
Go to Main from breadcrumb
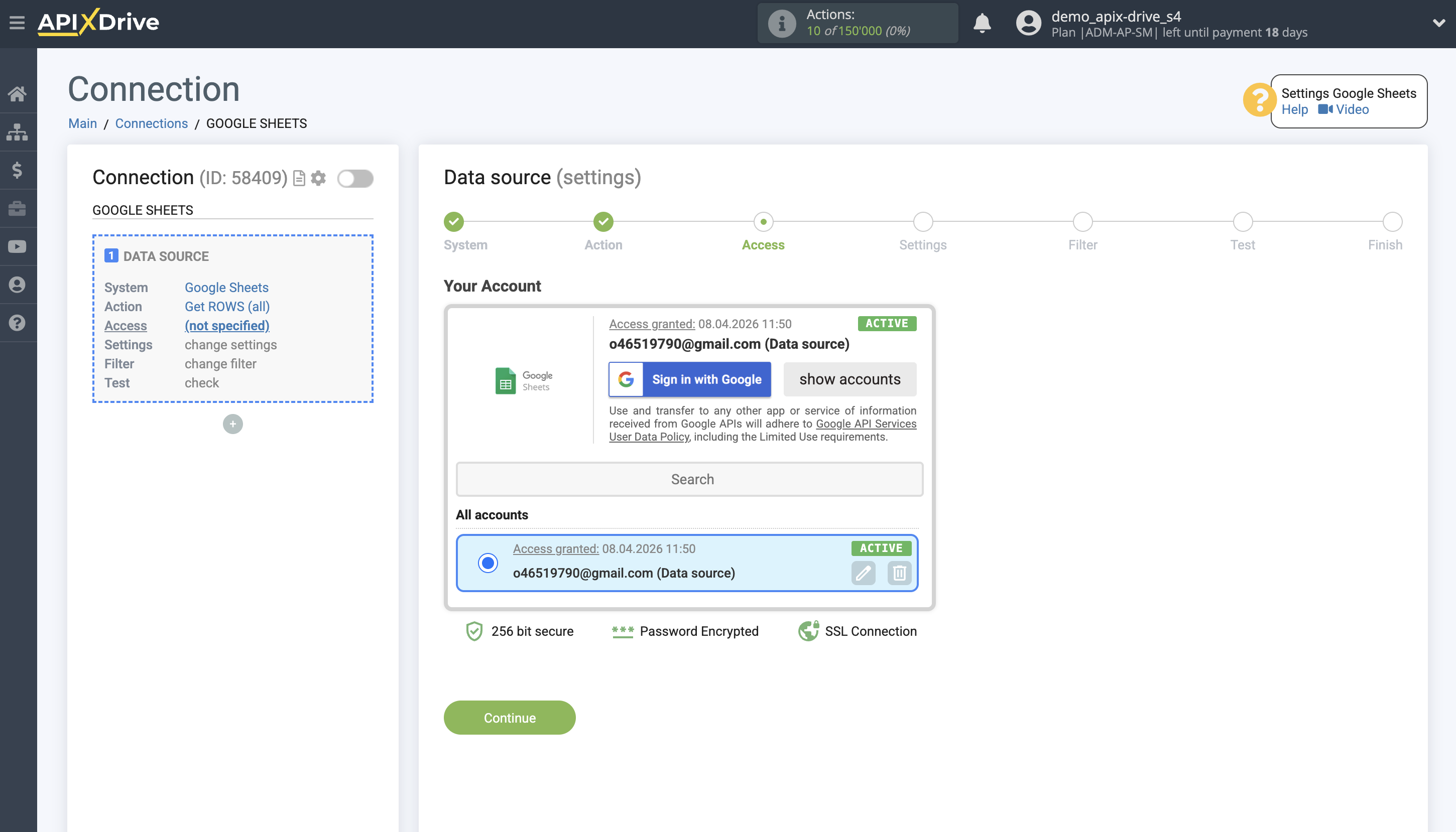[x=82, y=123]
